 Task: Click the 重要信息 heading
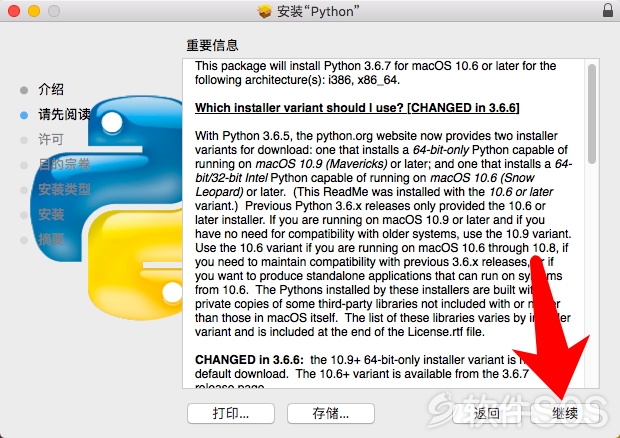[212, 45]
